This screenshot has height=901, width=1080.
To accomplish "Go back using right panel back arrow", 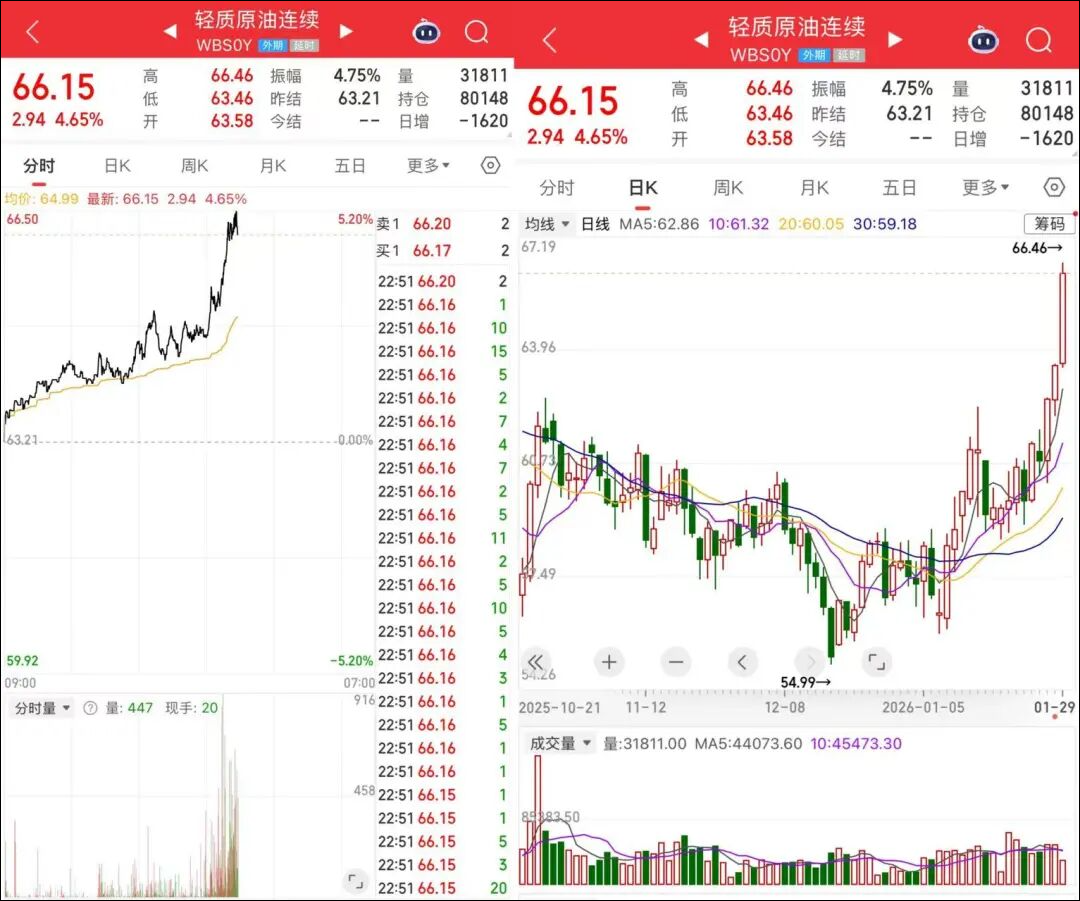I will pos(549,41).
